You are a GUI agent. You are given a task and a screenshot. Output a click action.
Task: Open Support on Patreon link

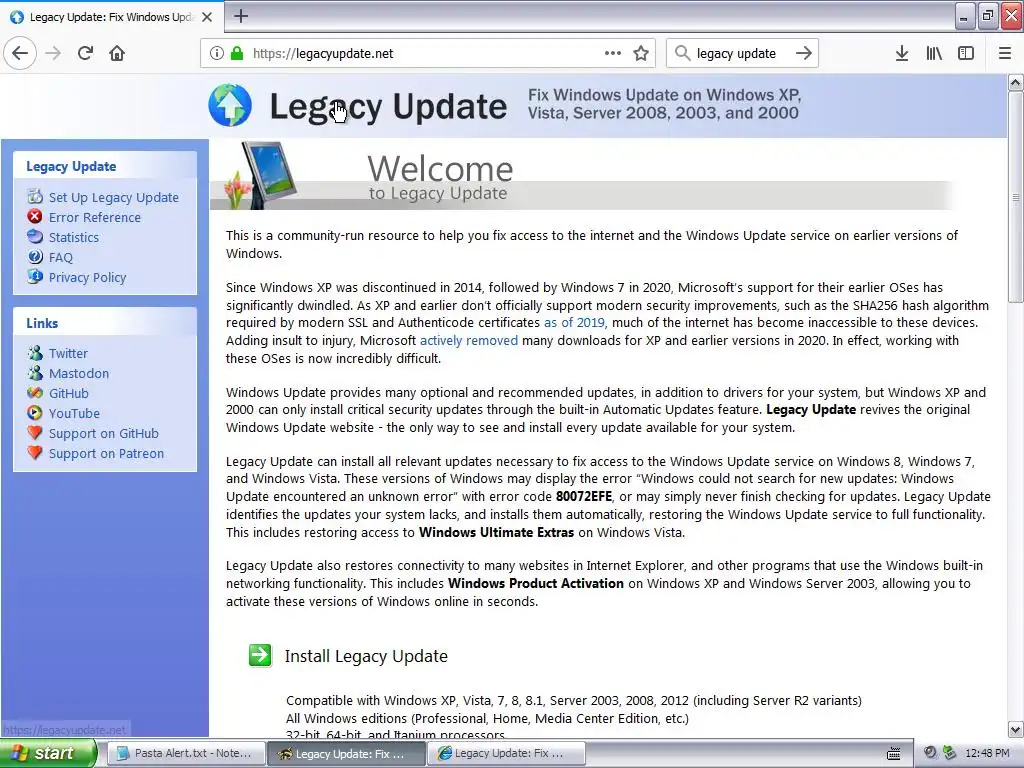click(x=106, y=454)
